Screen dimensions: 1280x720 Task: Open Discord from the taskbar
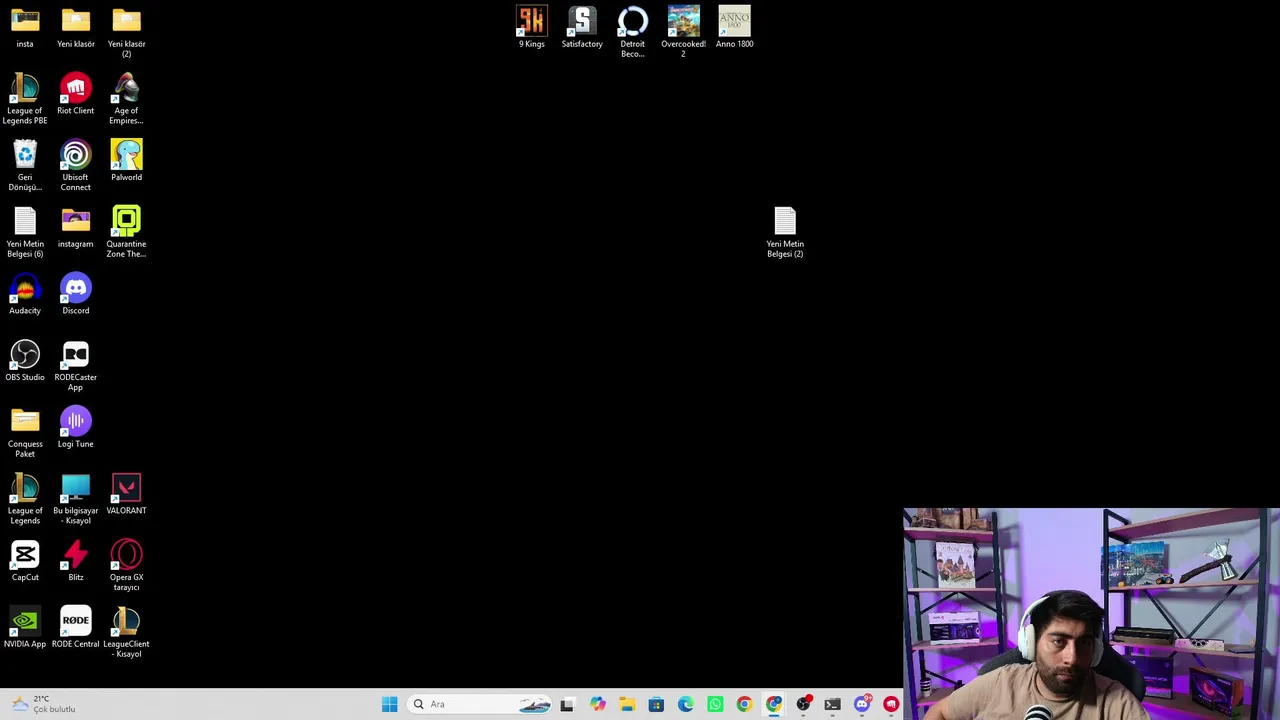[862, 704]
